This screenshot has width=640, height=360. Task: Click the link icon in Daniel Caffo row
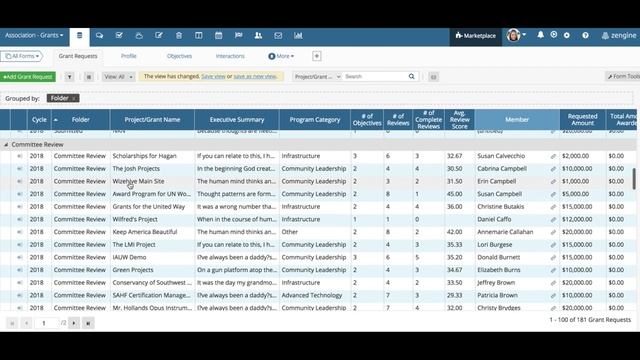(553, 220)
